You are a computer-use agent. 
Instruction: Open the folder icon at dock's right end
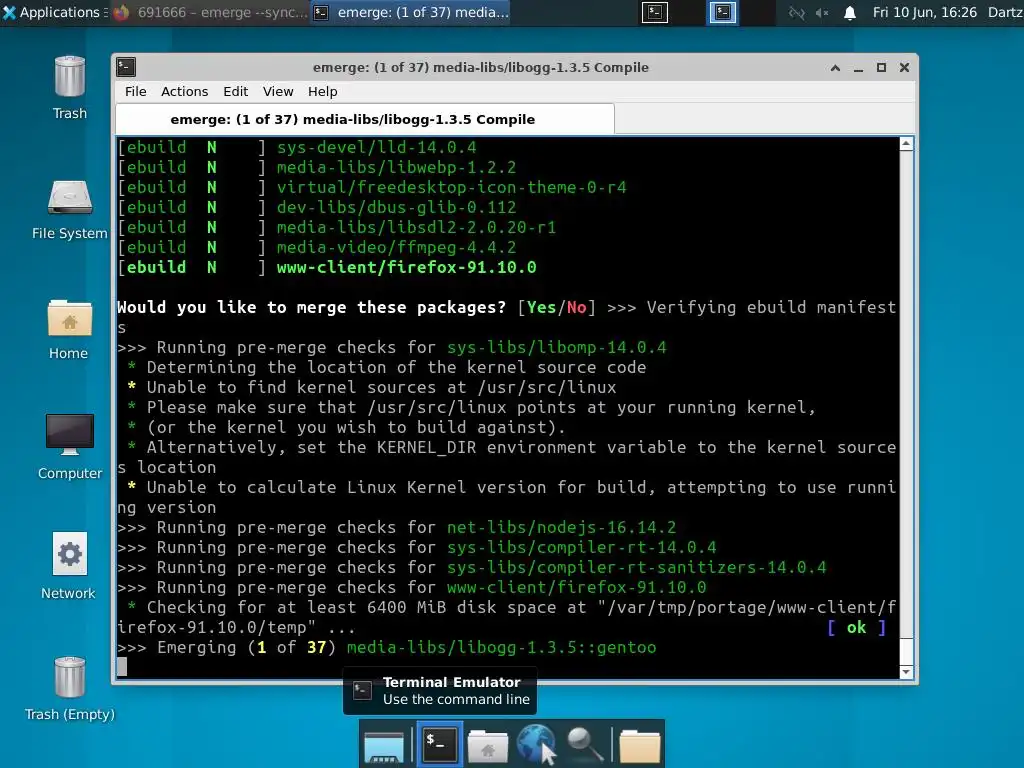click(x=639, y=746)
